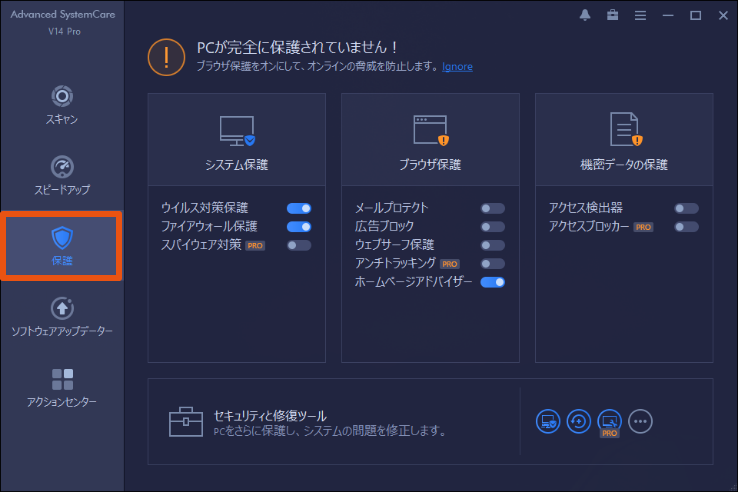This screenshot has width=738, height=492.
Task: Click the 機密データの保護 heading
Action: click(x=624, y=164)
